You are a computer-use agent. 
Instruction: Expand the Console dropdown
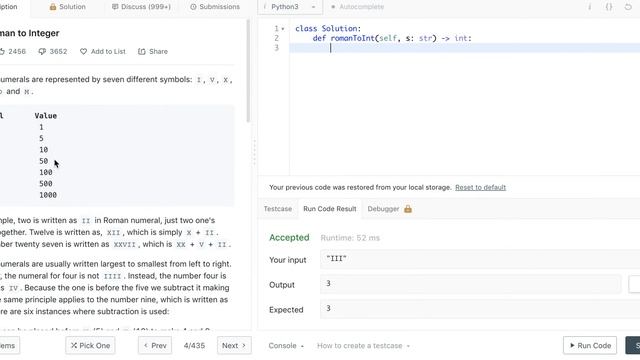click(x=286, y=345)
